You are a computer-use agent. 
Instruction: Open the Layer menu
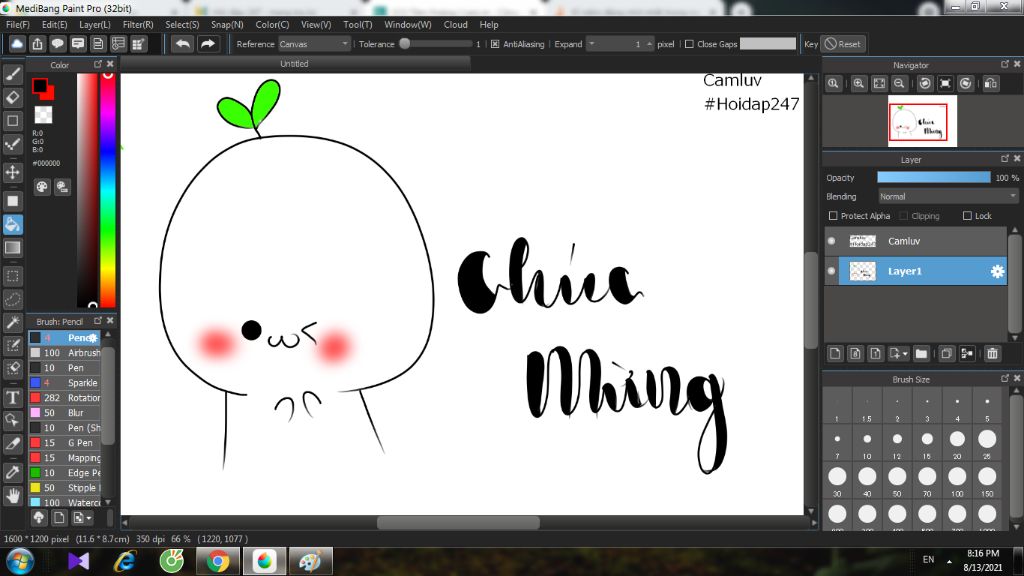(95, 24)
